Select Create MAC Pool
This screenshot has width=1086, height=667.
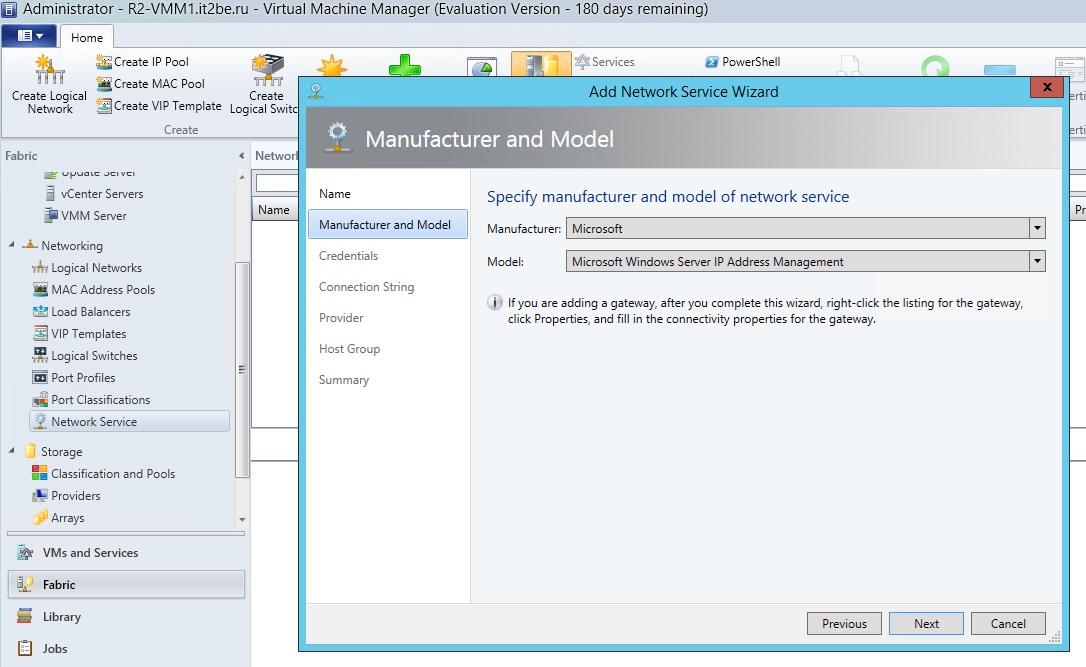[150, 83]
